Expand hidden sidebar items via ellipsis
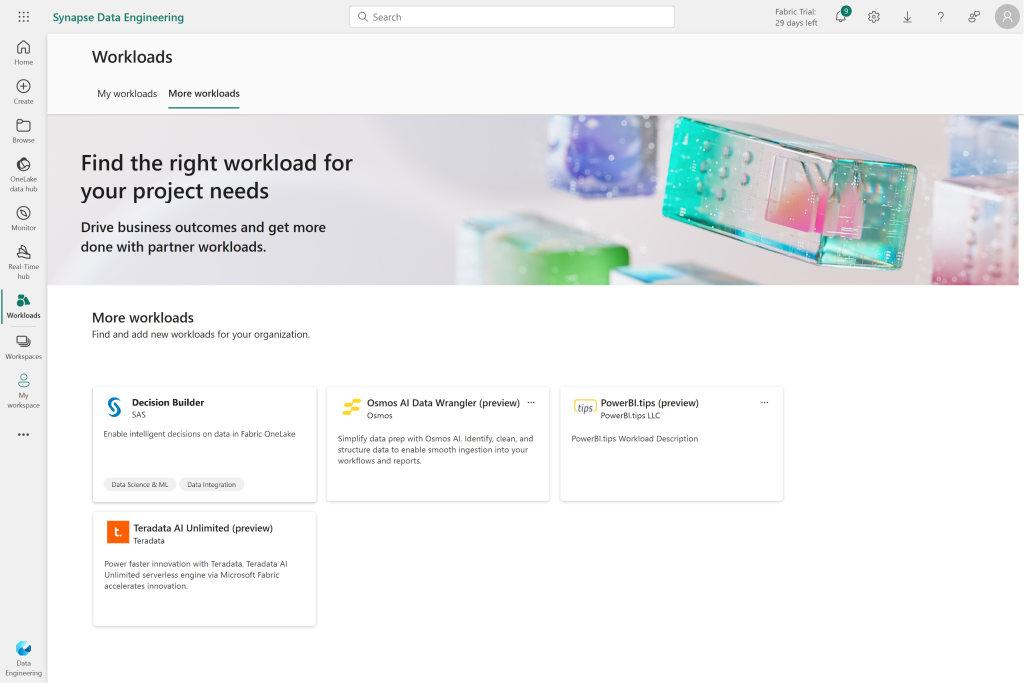Viewport: 1024px width, 683px height. 22,434
